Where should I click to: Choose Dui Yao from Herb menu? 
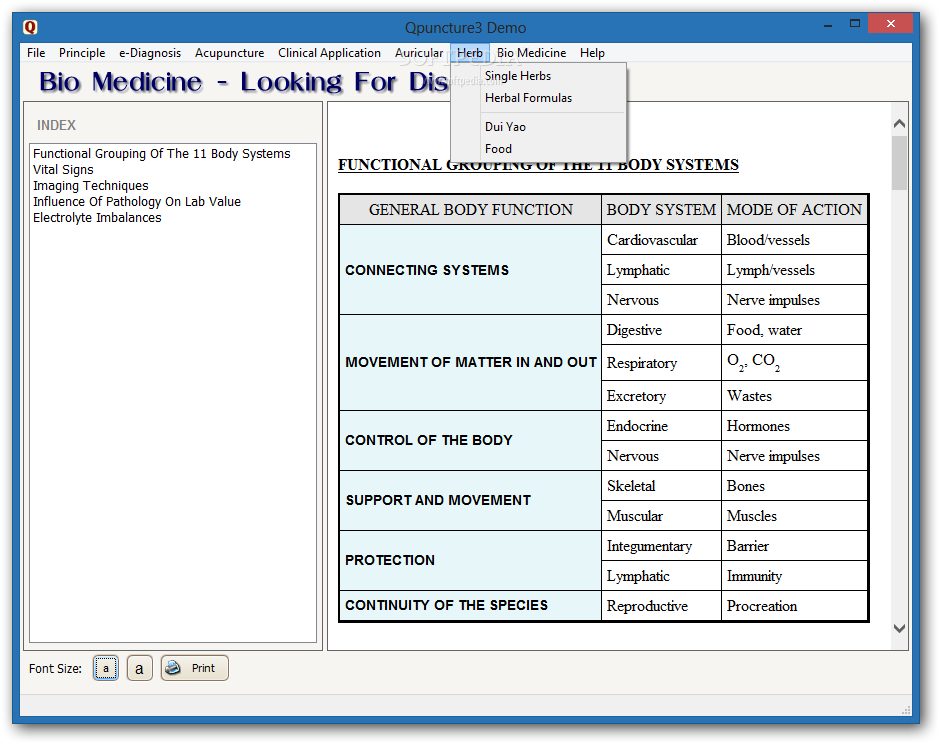[x=538, y=126]
